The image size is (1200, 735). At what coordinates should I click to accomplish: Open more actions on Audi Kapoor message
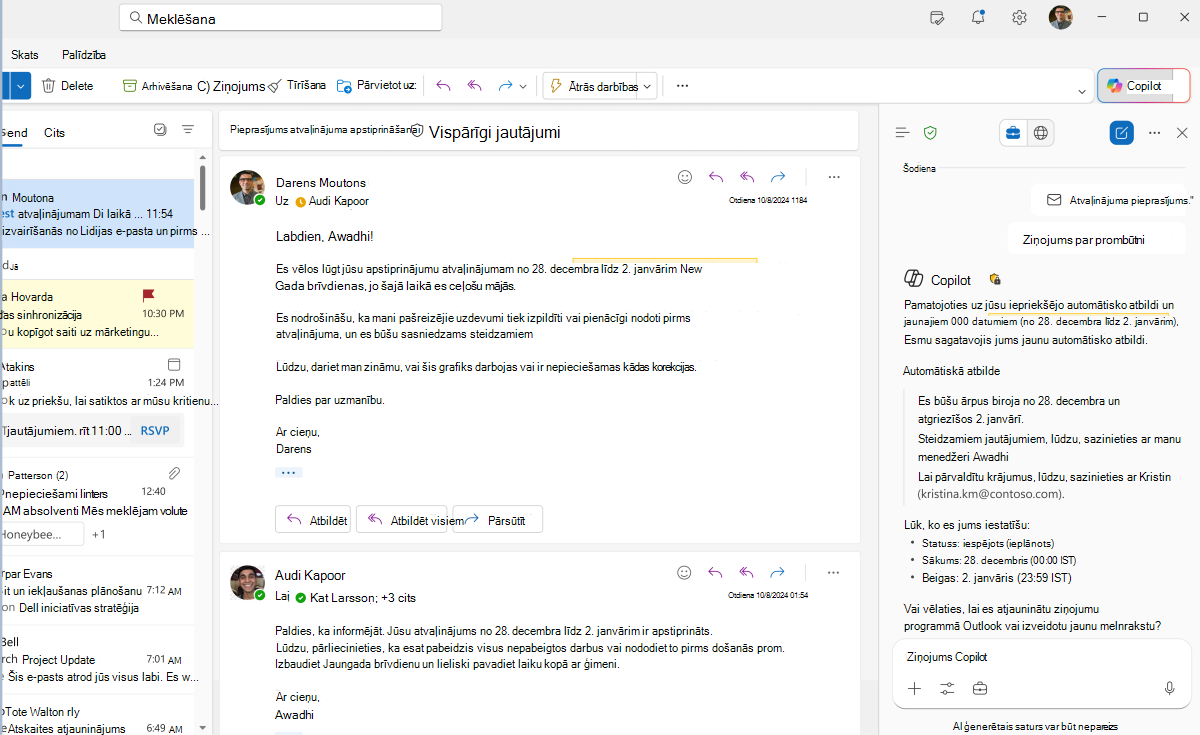(834, 573)
